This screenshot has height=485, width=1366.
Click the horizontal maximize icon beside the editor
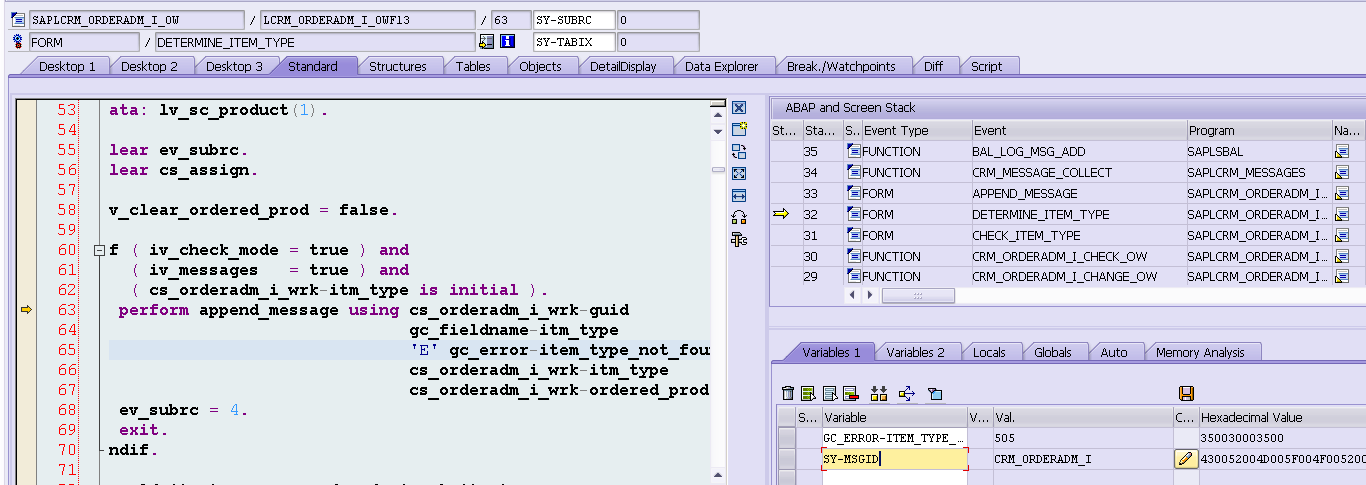click(x=739, y=195)
